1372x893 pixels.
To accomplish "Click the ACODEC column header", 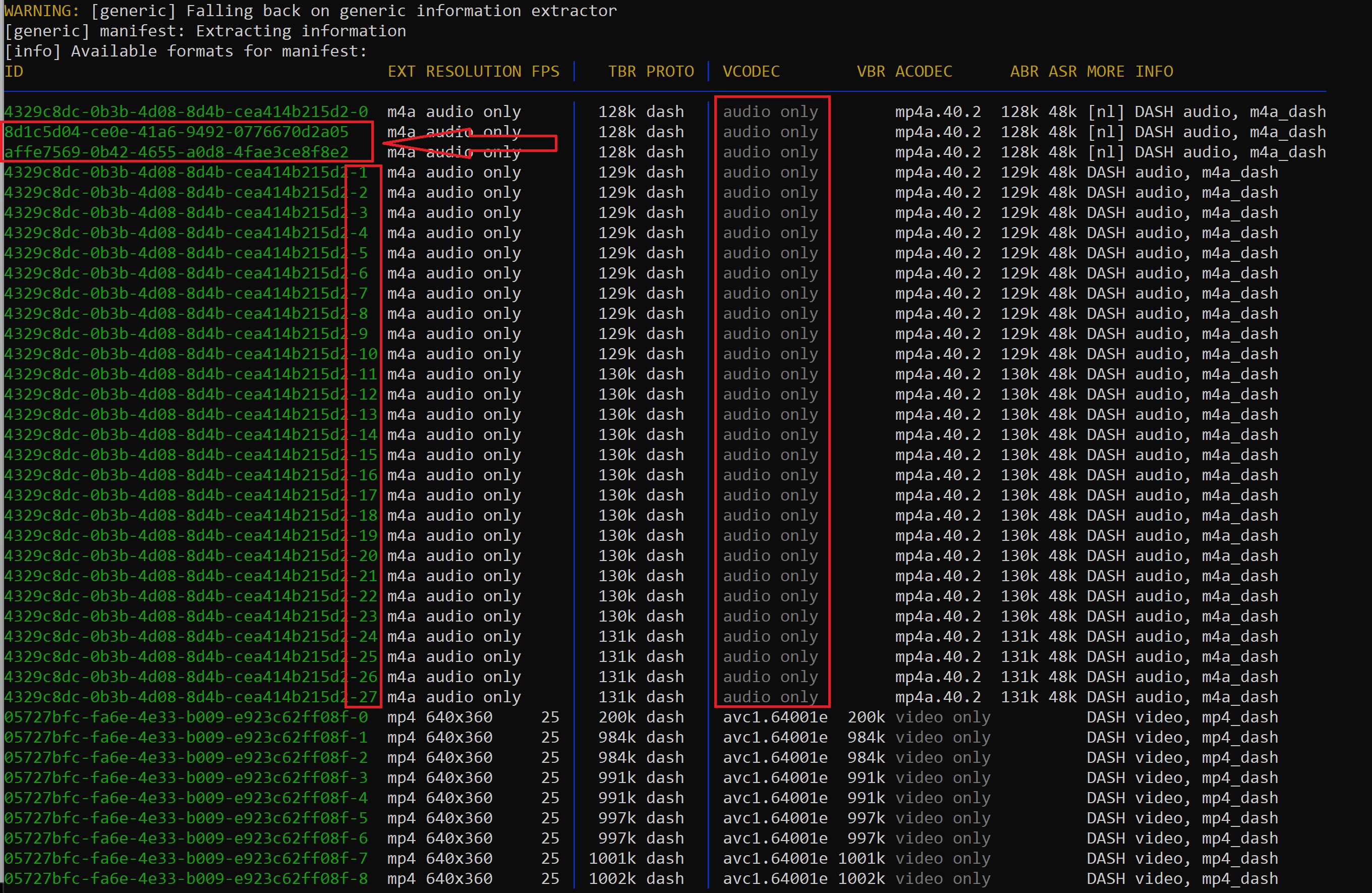I will (923, 72).
